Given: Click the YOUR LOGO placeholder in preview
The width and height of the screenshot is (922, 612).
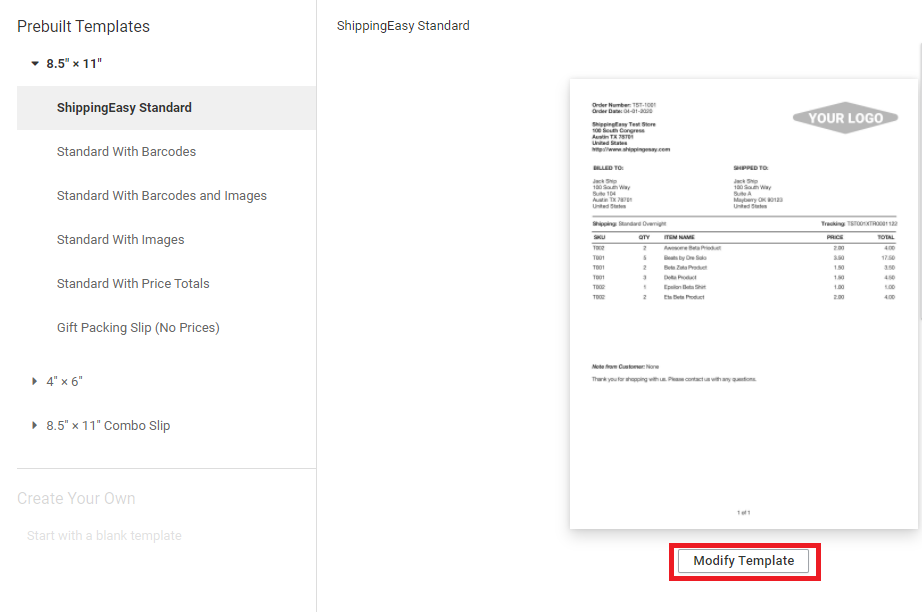Looking at the screenshot, I should (845, 118).
